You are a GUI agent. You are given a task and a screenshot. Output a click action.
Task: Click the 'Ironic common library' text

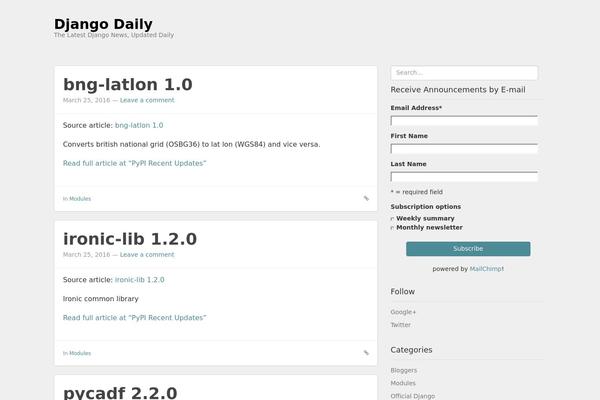tap(101, 299)
